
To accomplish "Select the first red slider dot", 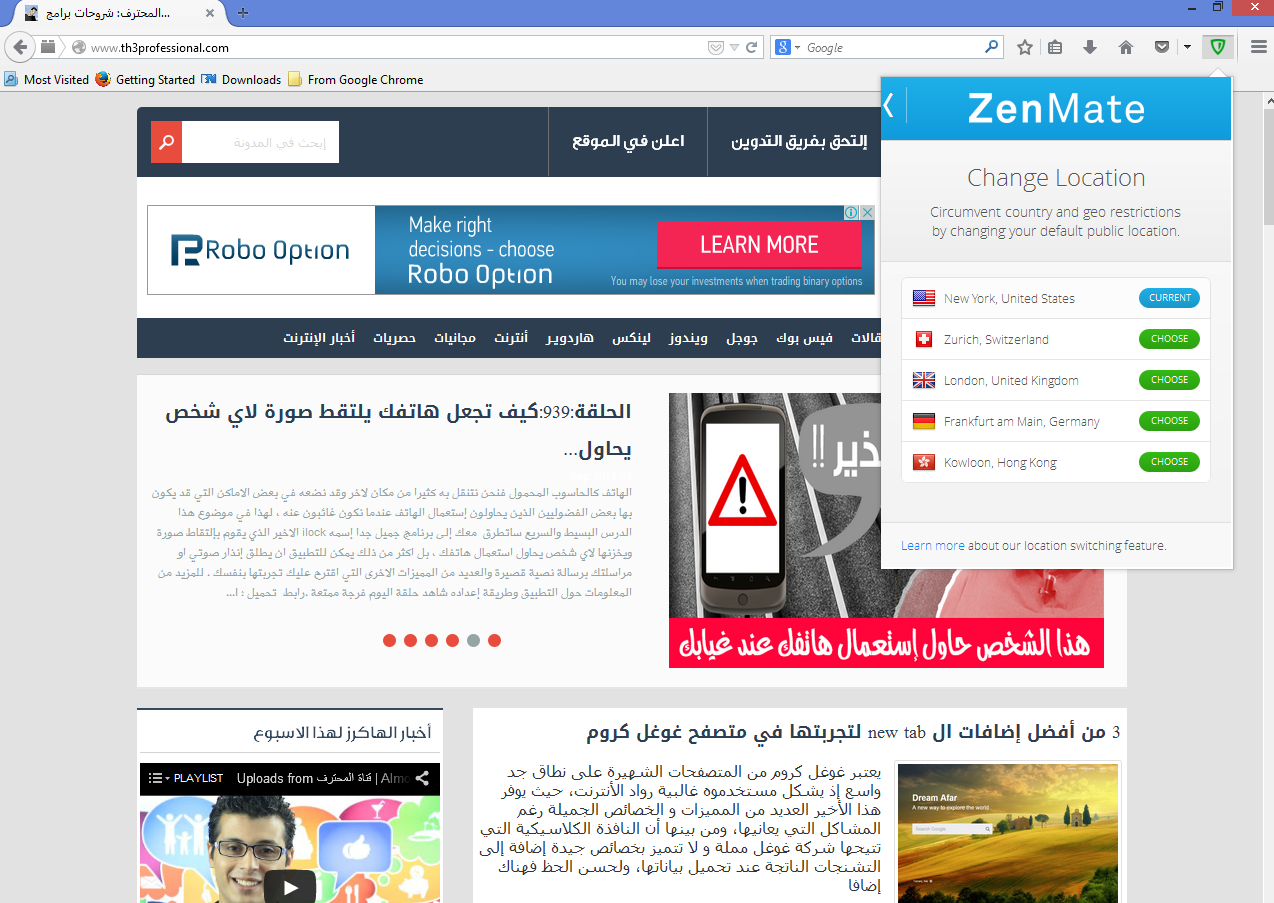I will point(390,640).
